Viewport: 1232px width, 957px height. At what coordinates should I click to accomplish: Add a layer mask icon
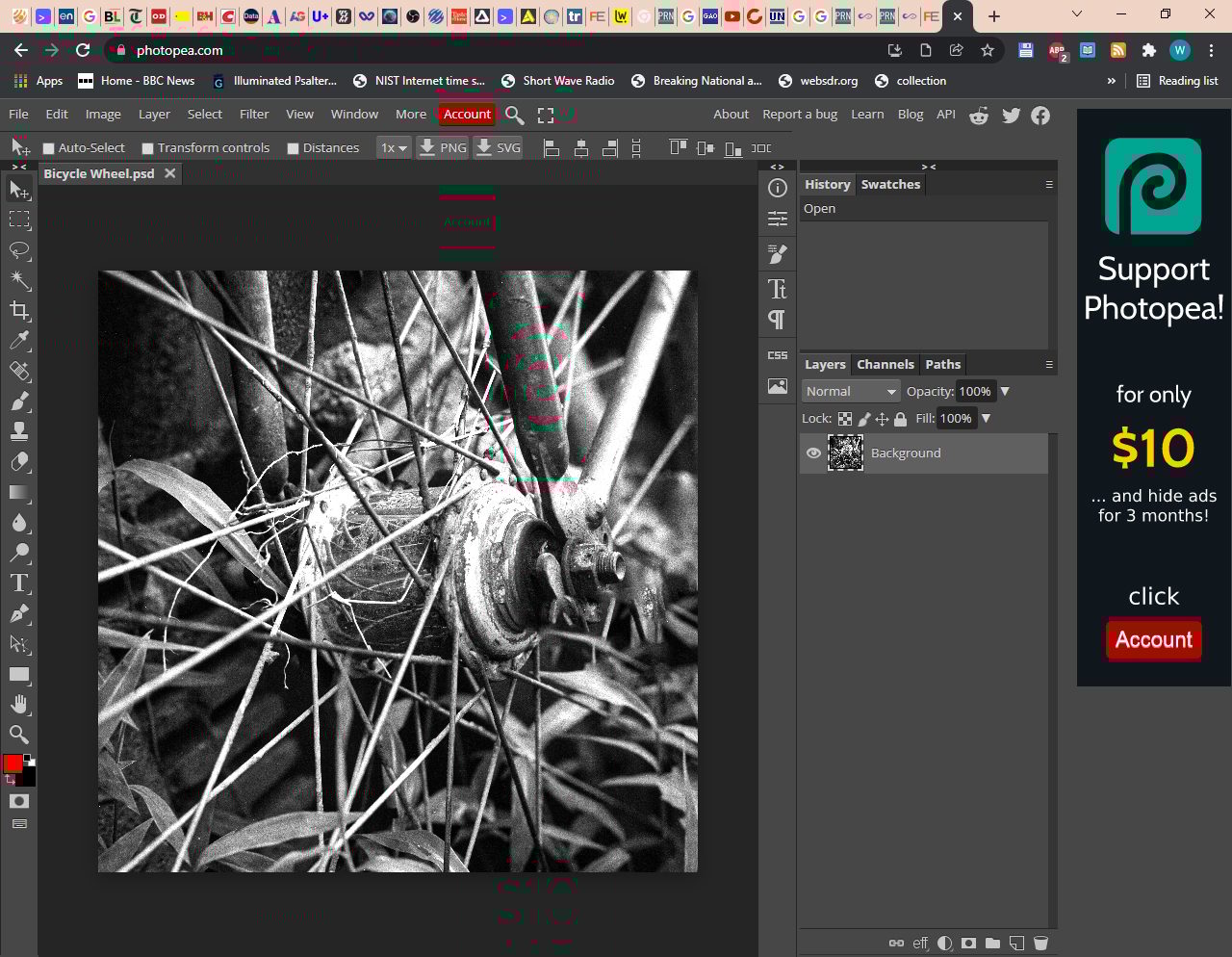[968, 944]
